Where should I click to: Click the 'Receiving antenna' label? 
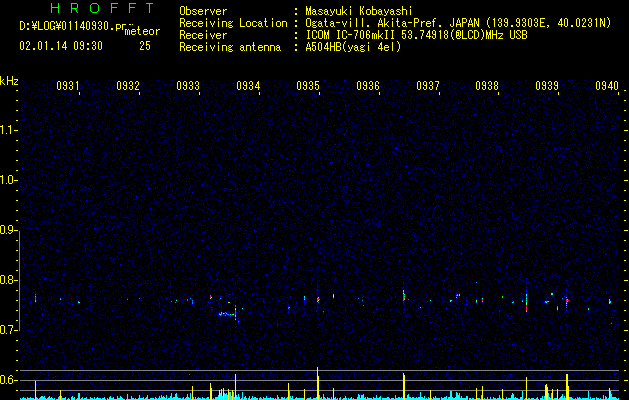(x=230, y=47)
